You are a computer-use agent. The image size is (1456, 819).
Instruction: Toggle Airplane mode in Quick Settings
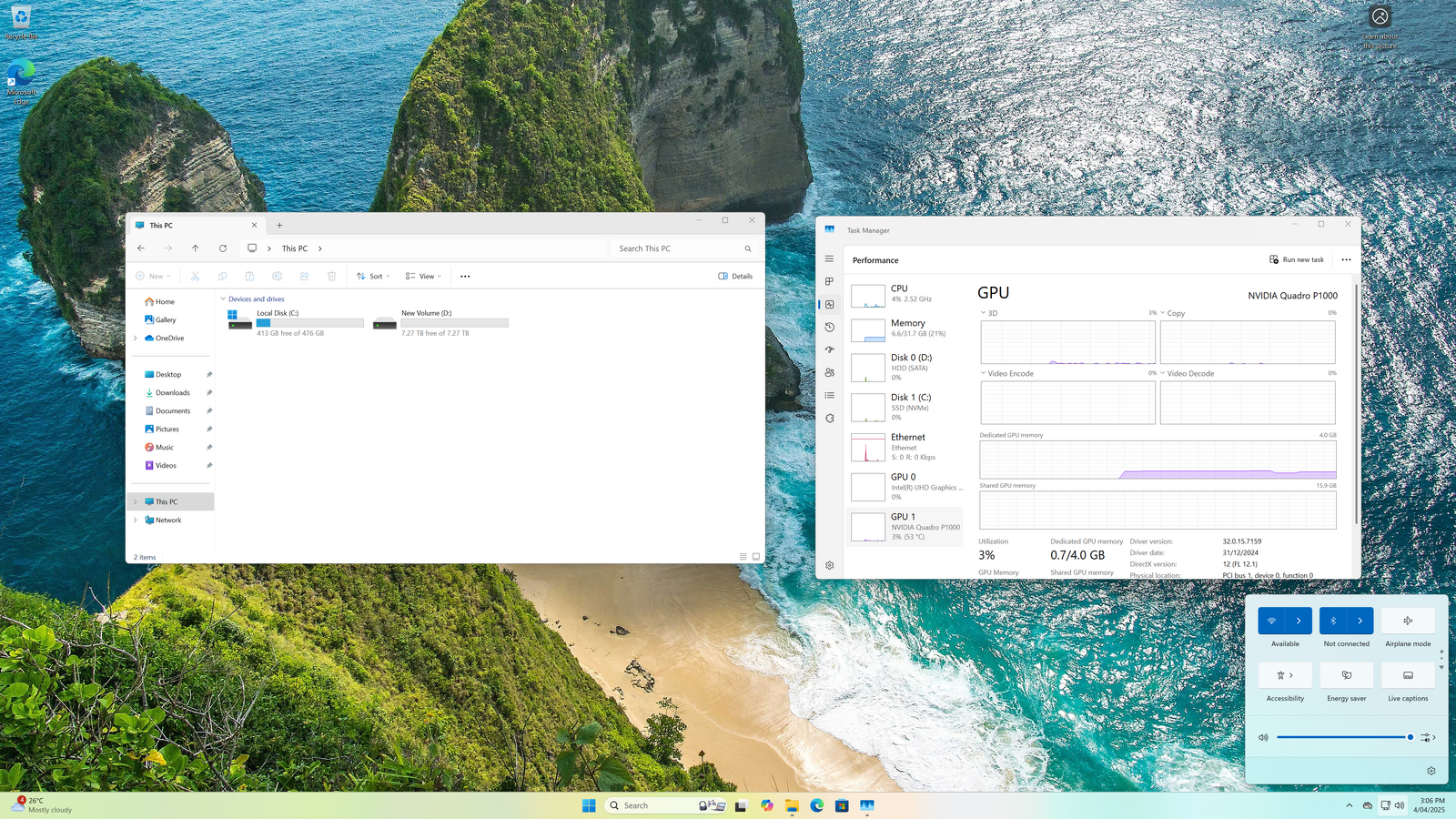1408,622
